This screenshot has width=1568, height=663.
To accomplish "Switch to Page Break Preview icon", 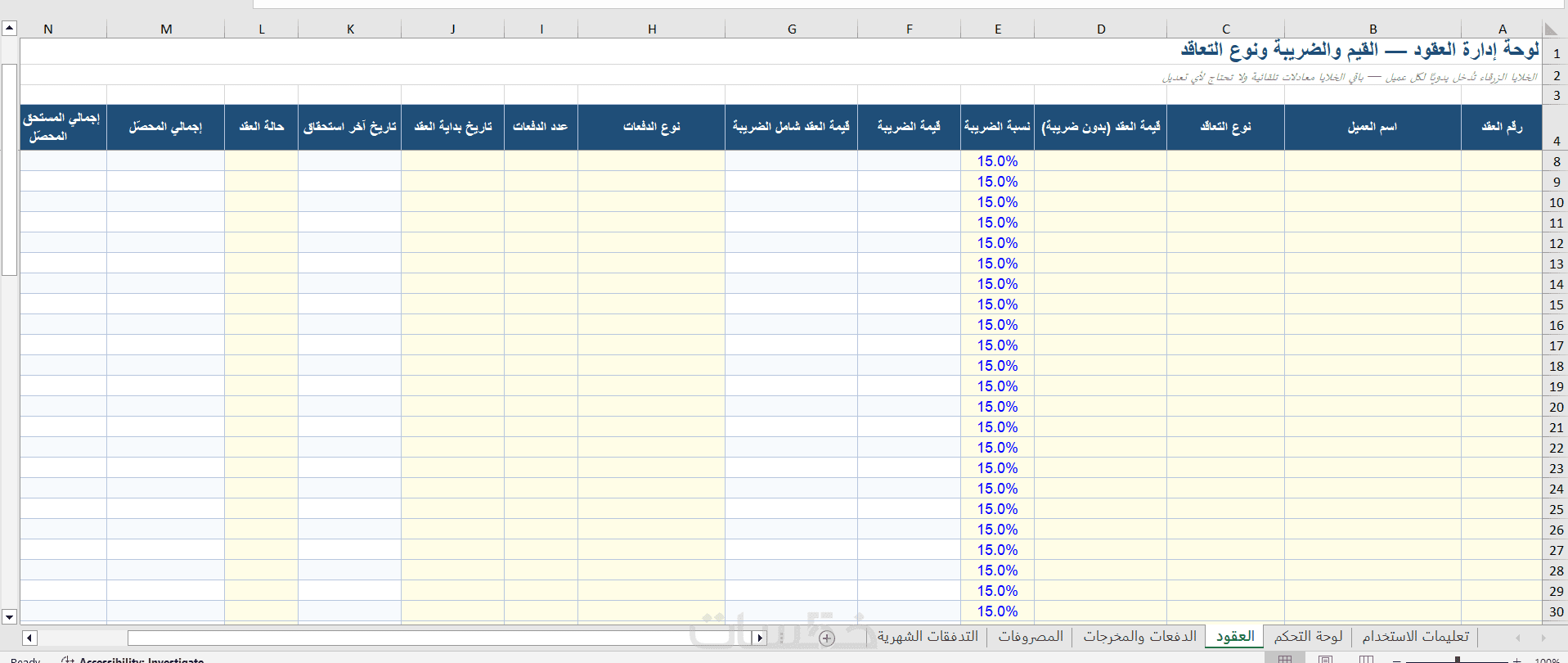I will click(x=1366, y=659).
